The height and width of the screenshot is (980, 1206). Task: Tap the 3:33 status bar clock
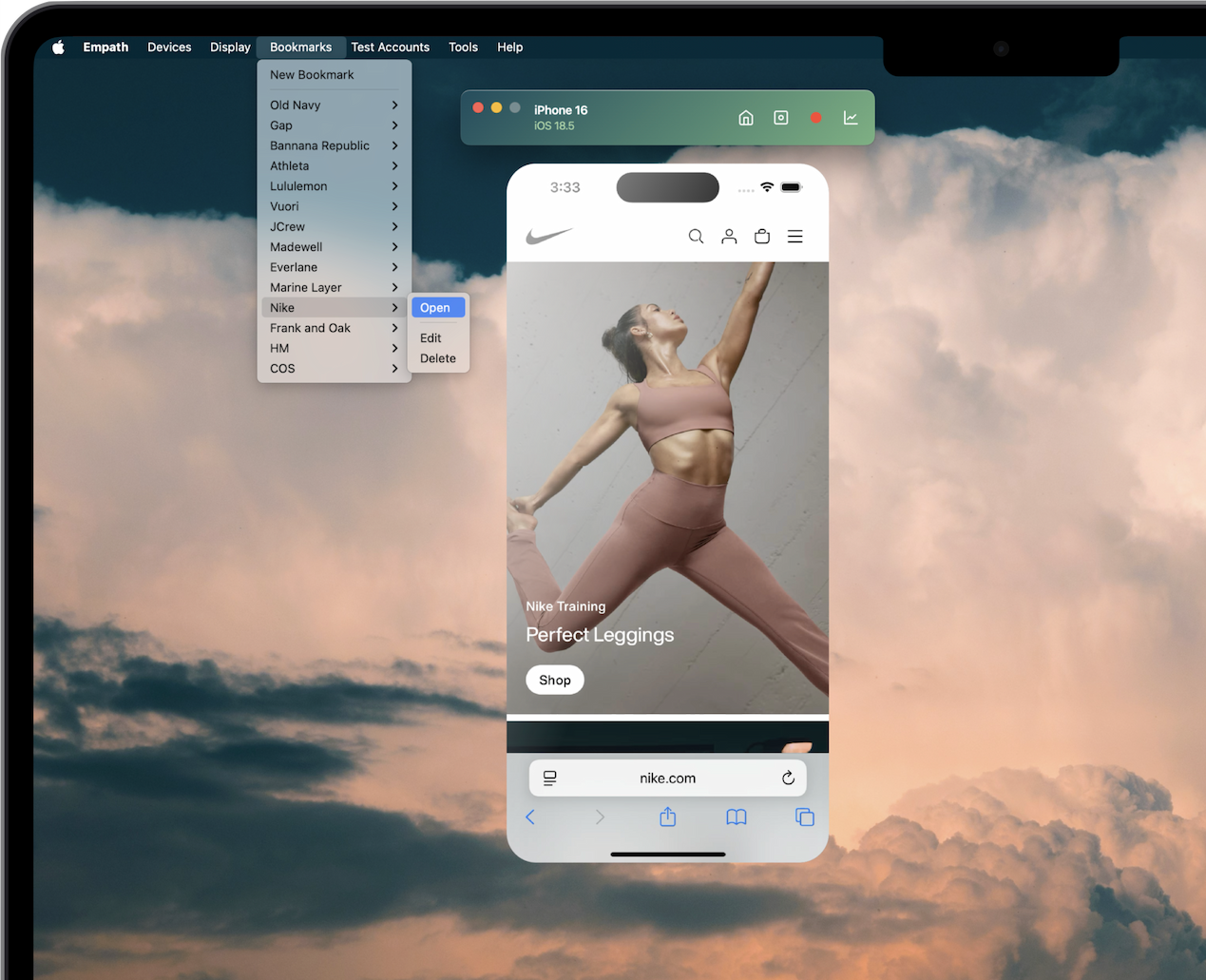coord(565,187)
